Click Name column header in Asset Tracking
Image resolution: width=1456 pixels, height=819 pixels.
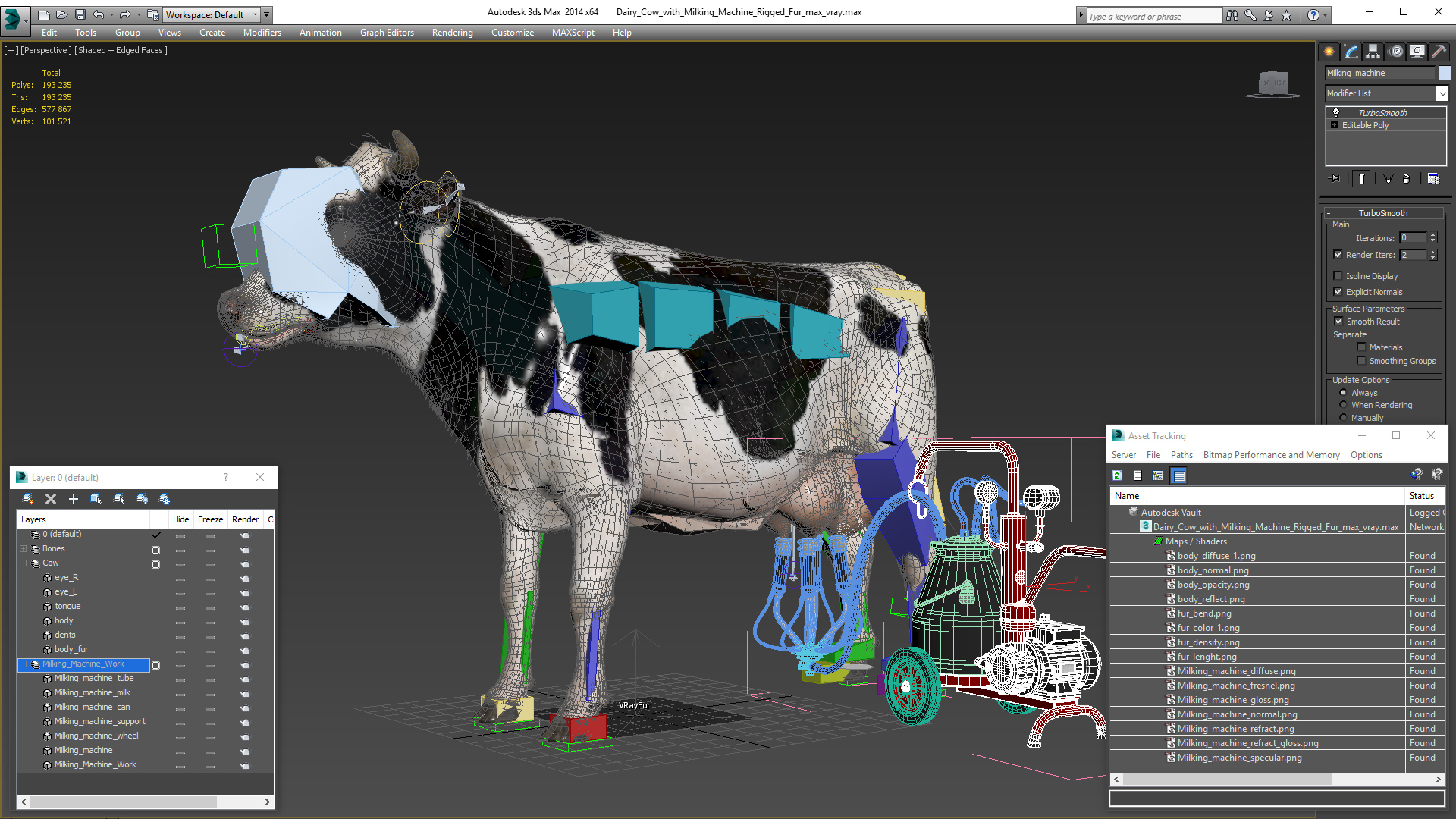coord(1257,496)
